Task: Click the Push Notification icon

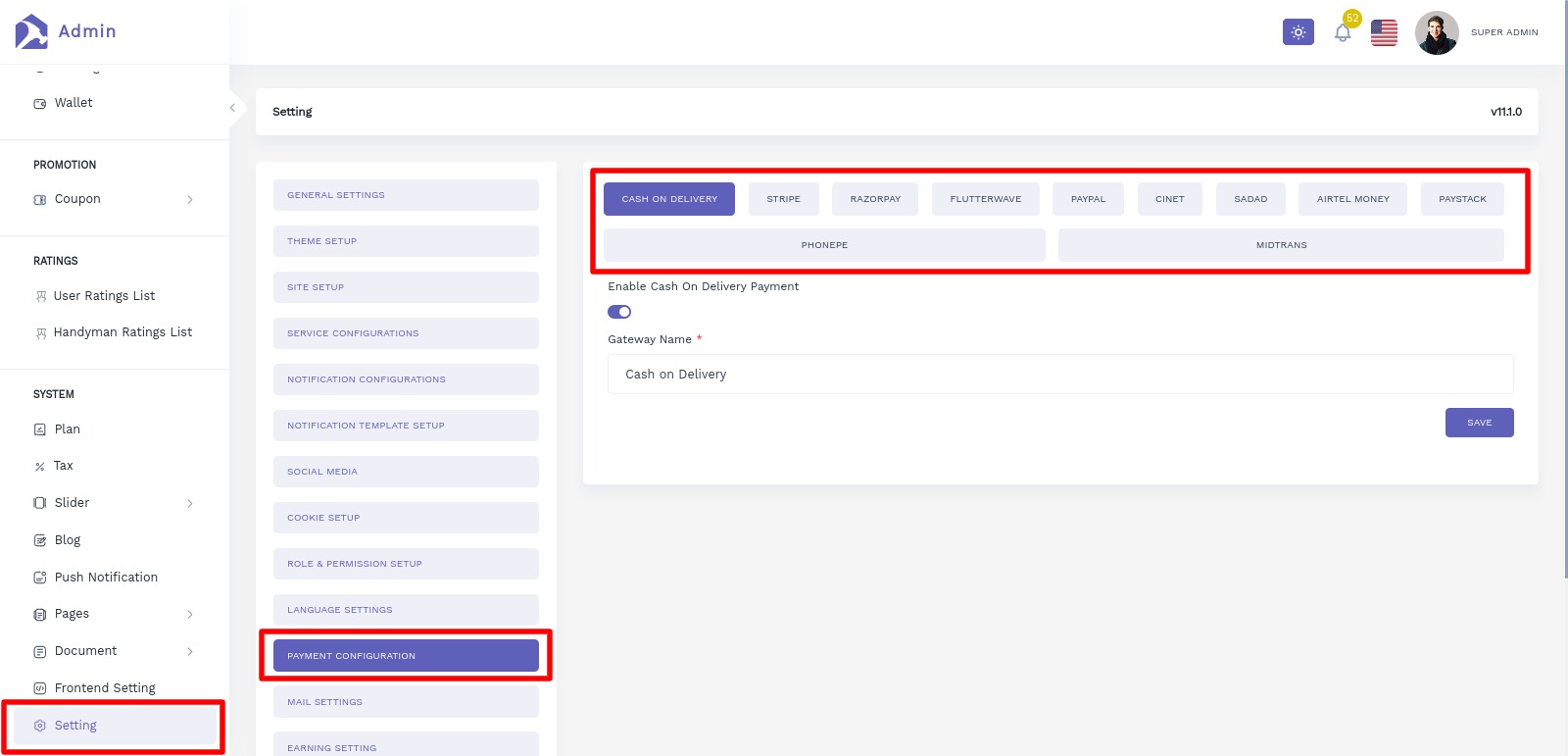Action: 40,578
